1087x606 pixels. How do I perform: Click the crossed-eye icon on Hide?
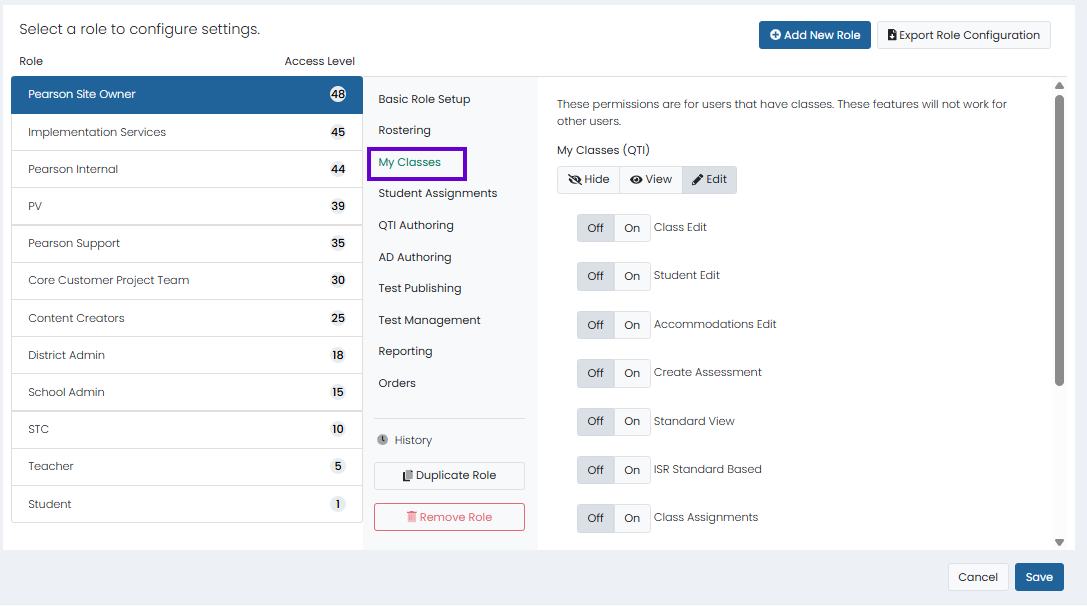coord(575,180)
